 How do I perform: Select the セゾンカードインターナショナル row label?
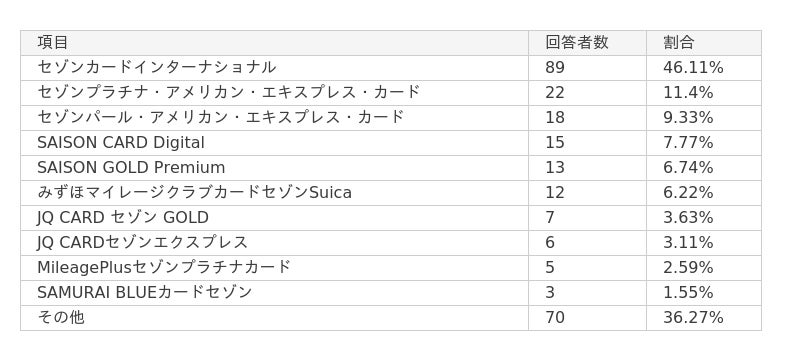pyautogui.click(x=274, y=68)
